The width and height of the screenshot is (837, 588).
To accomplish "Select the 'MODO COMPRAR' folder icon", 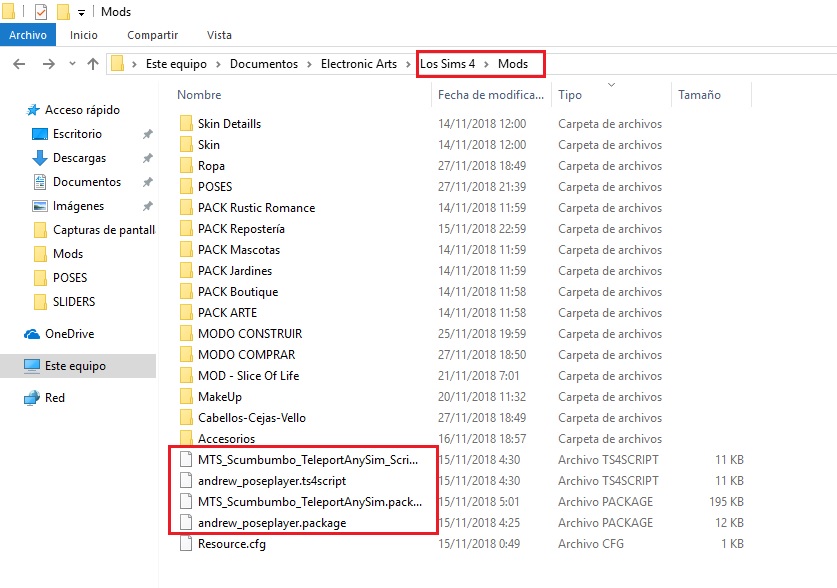I will 186,355.
